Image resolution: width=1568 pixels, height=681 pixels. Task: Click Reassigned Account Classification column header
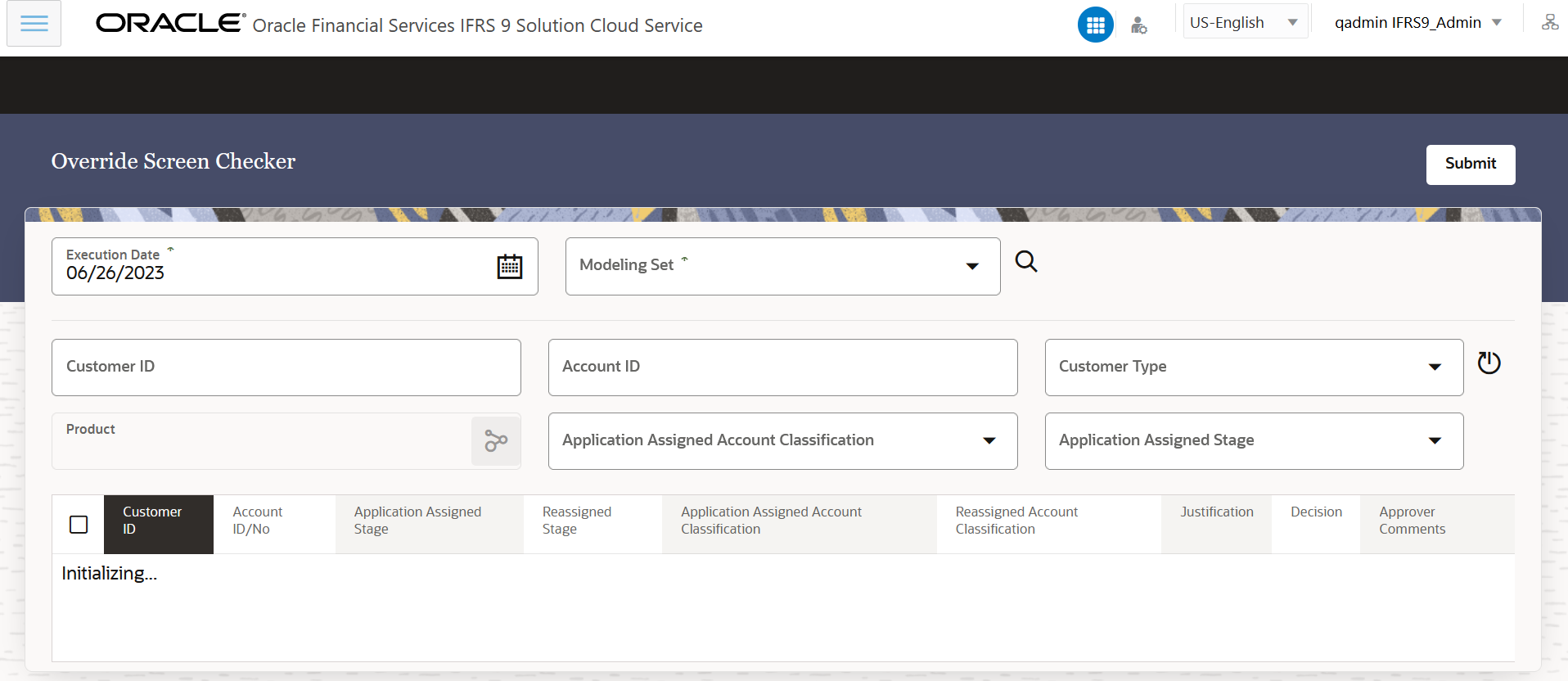[x=1048, y=525]
